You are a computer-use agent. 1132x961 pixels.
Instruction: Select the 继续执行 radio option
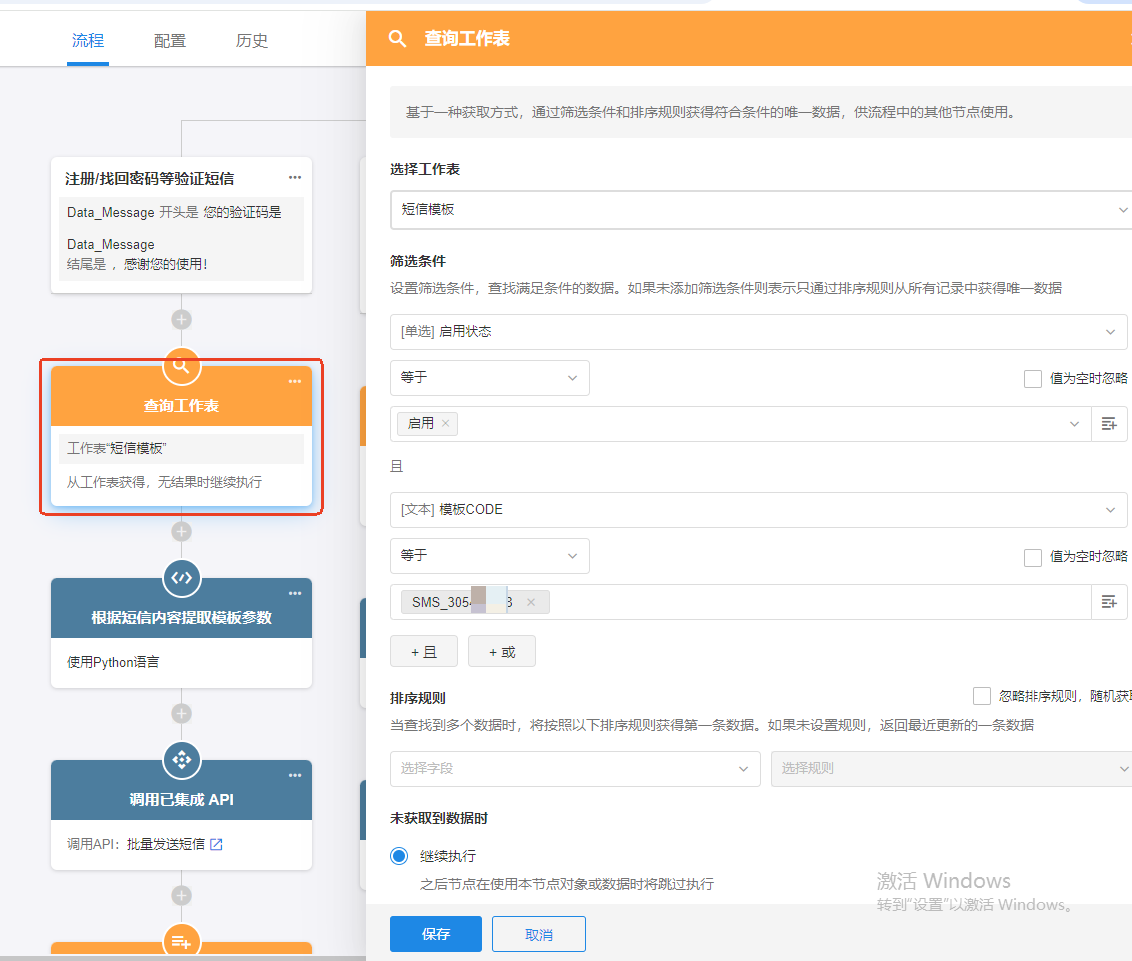pyautogui.click(x=399, y=856)
